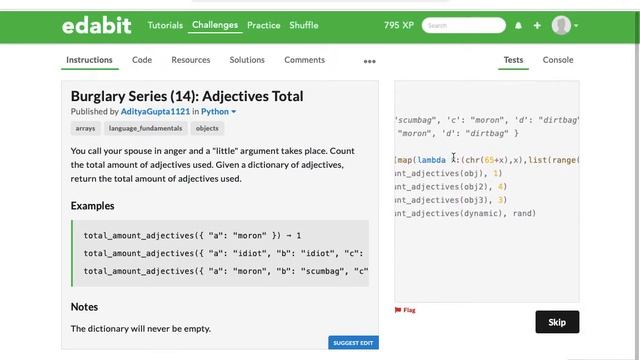
Task: Click the test line ending obj2), 4)
Action: [x=451, y=187]
